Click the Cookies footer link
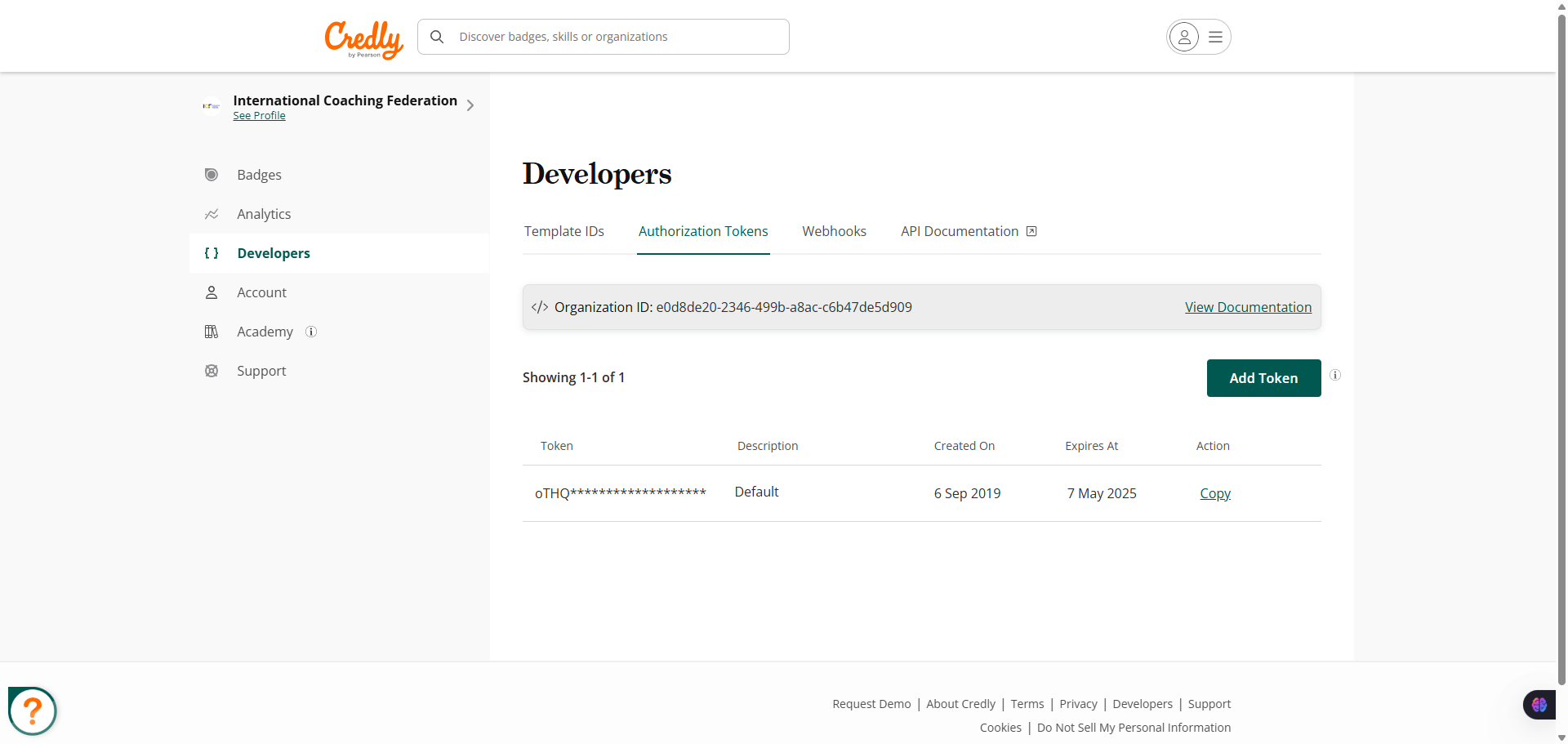The height and width of the screenshot is (744, 1568). [1000, 728]
